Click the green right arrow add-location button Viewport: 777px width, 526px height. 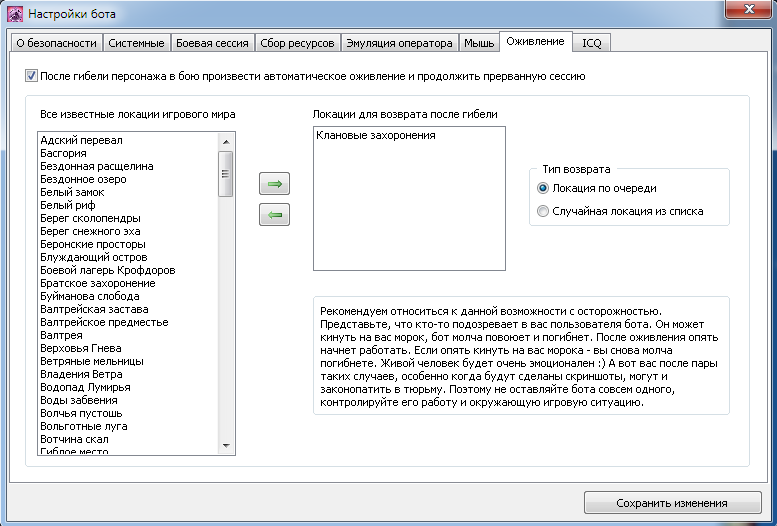point(275,184)
